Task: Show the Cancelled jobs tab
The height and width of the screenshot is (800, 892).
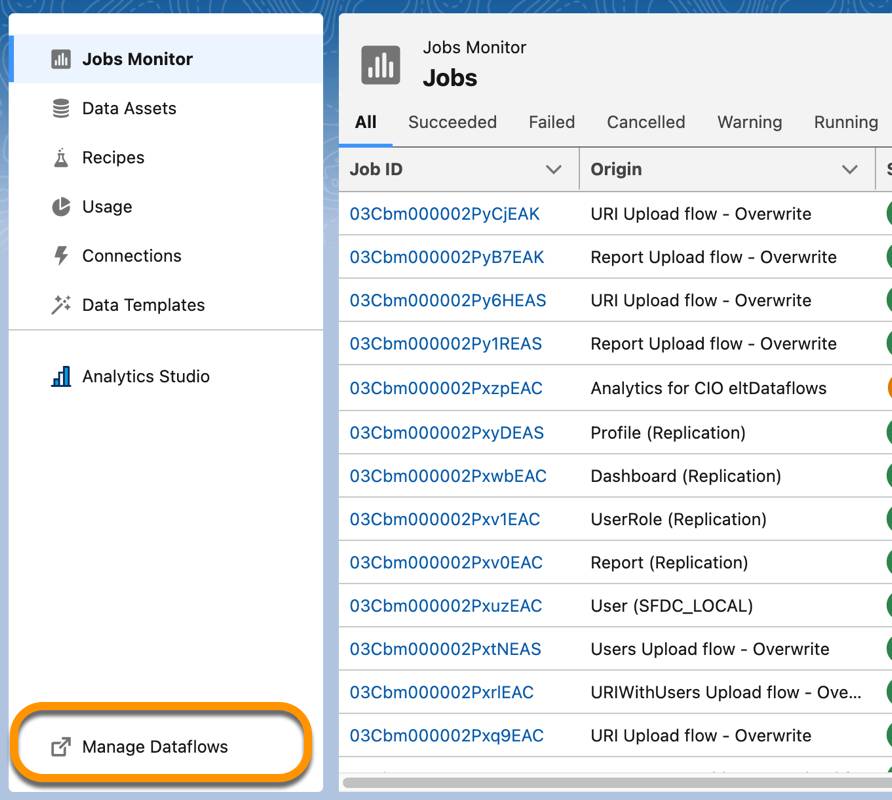Action: (x=646, y=122)
